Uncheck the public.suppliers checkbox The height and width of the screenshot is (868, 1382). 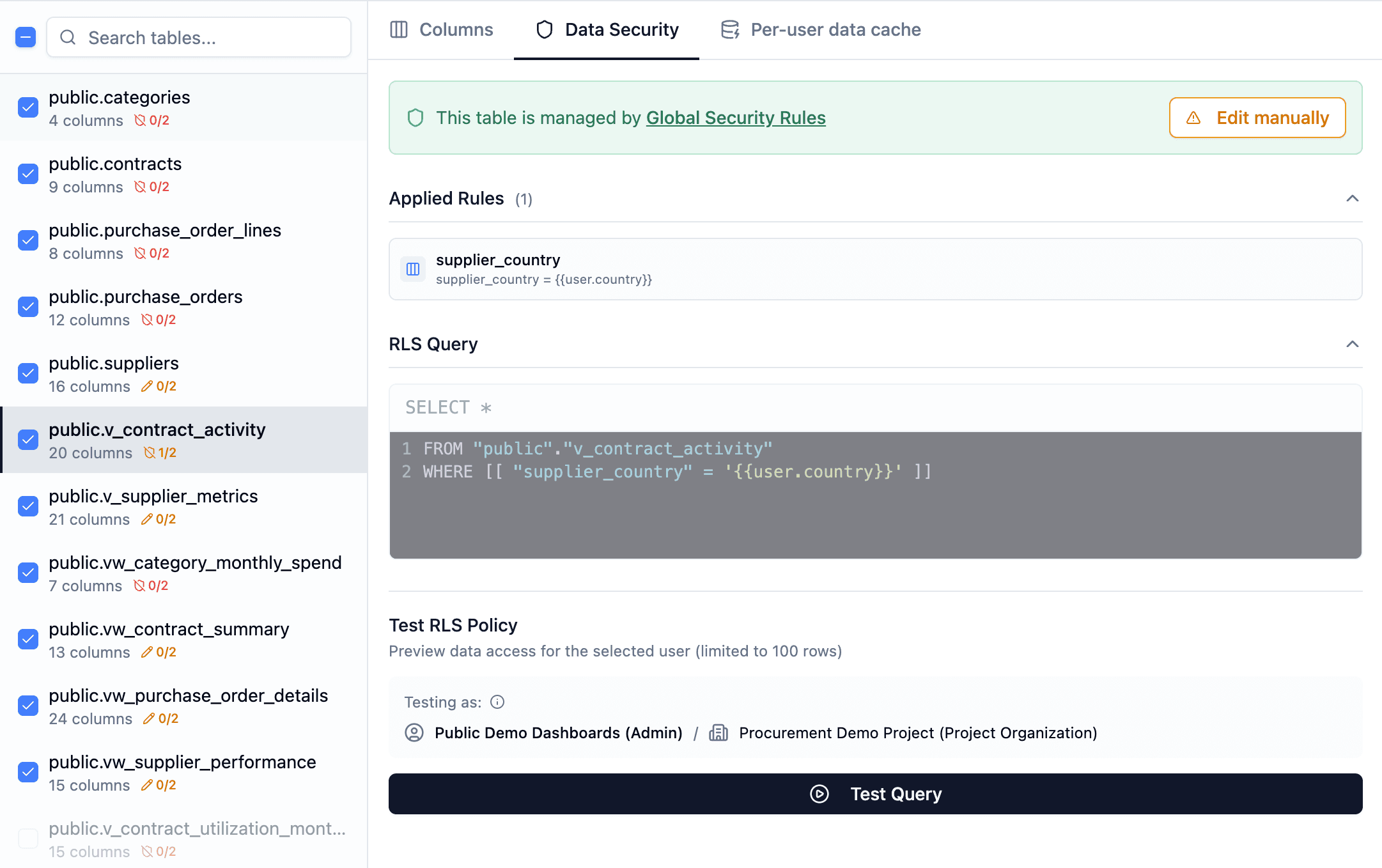click(x=28, y=373)
